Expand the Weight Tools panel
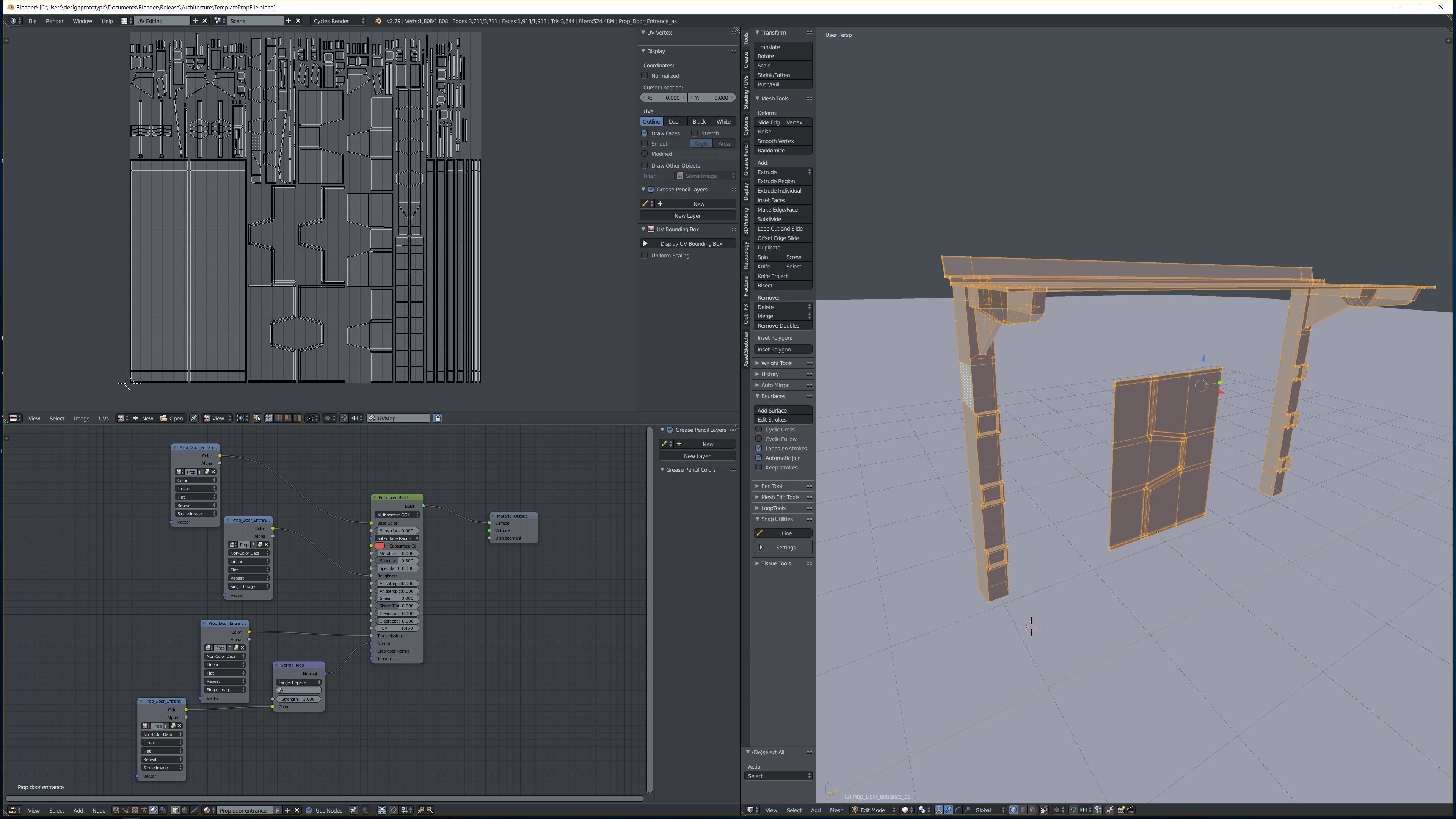 point(777,363)
